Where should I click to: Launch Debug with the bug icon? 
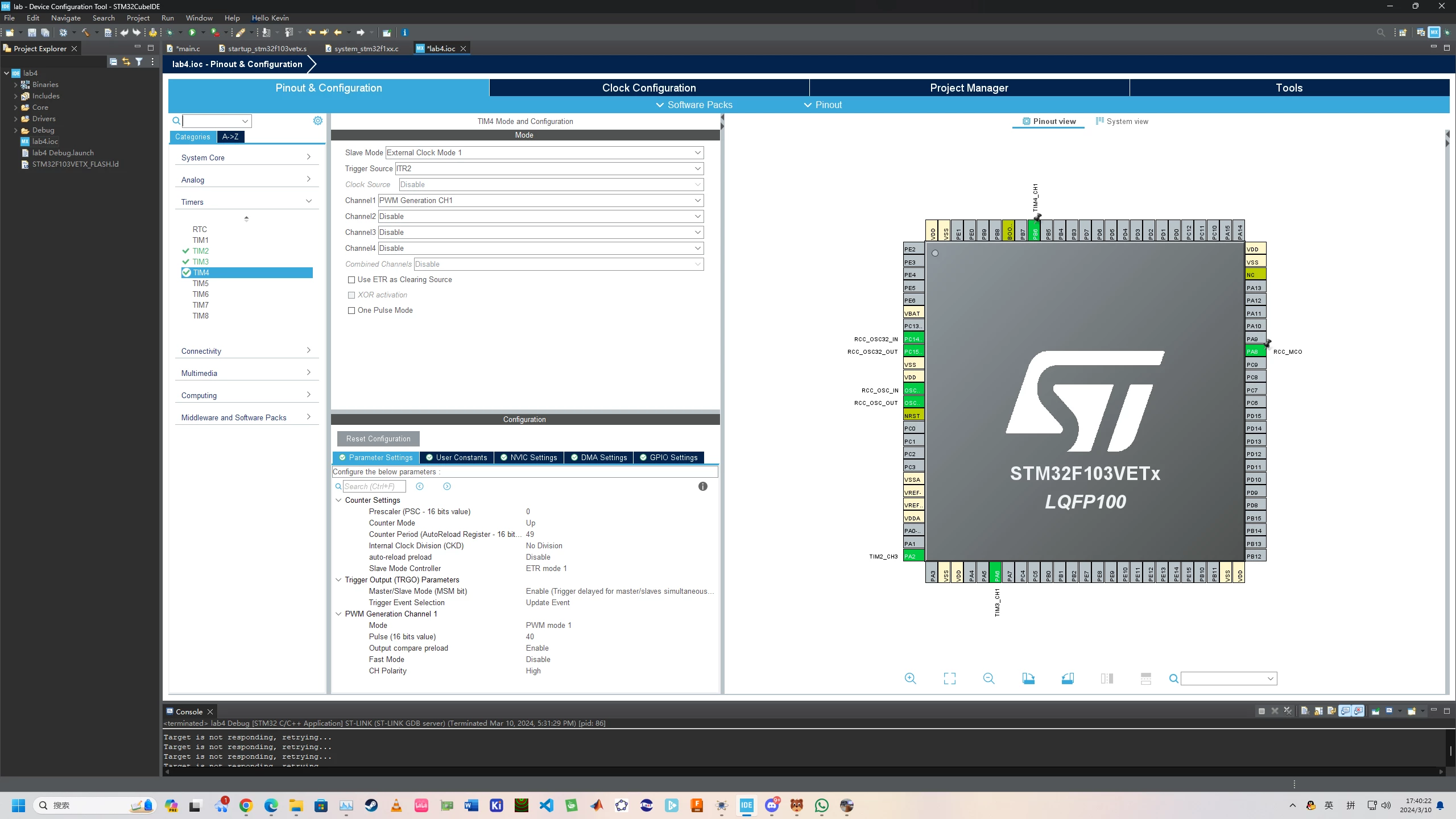pyautogui.click(x=169, y=33)
